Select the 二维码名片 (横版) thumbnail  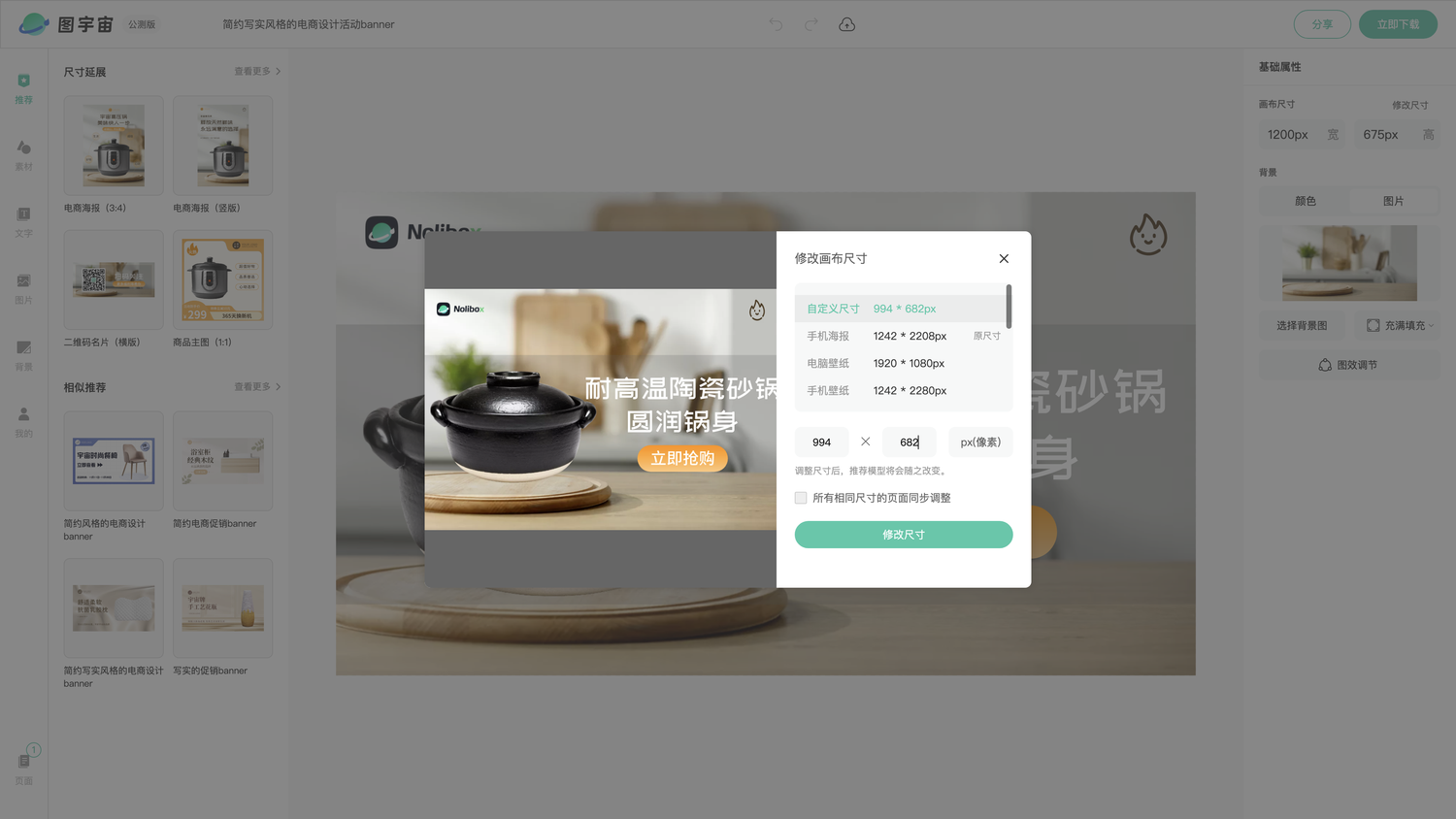coord(114,279)
